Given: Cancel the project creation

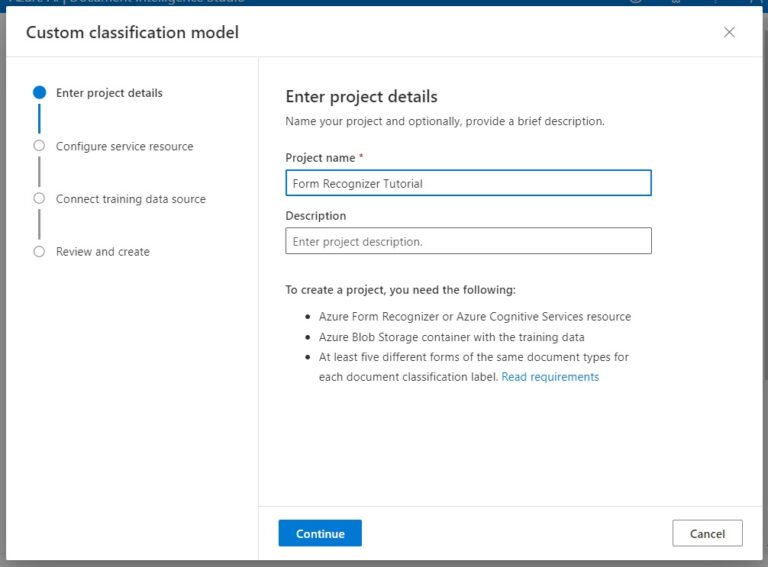Looking at the screenshot, I should tap(707, 533).
